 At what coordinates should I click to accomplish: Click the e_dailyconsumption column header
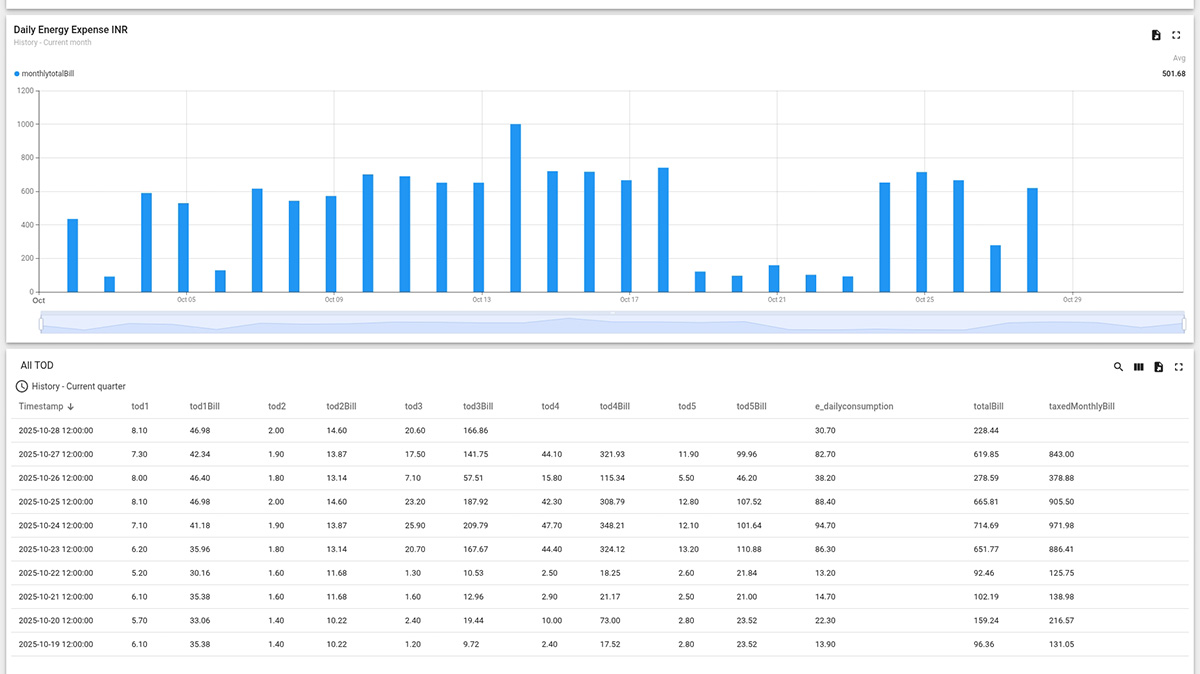point(855,406)
